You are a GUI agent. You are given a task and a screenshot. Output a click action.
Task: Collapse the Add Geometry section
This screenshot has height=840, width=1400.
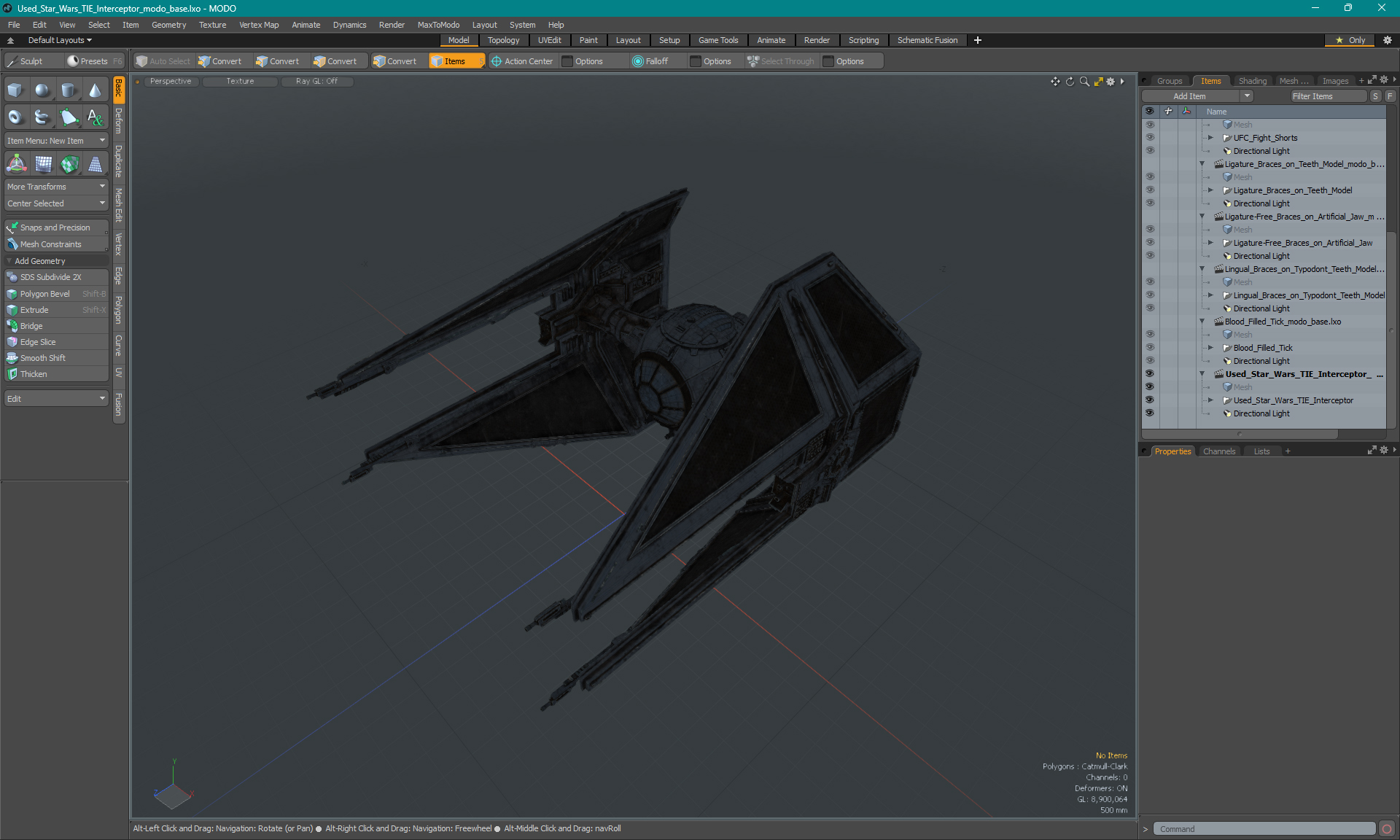click(x=9, y=261)
